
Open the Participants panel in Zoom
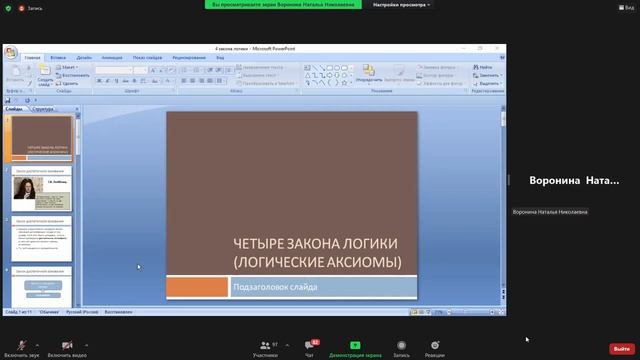pyautogui.click(x=265, y=349)
